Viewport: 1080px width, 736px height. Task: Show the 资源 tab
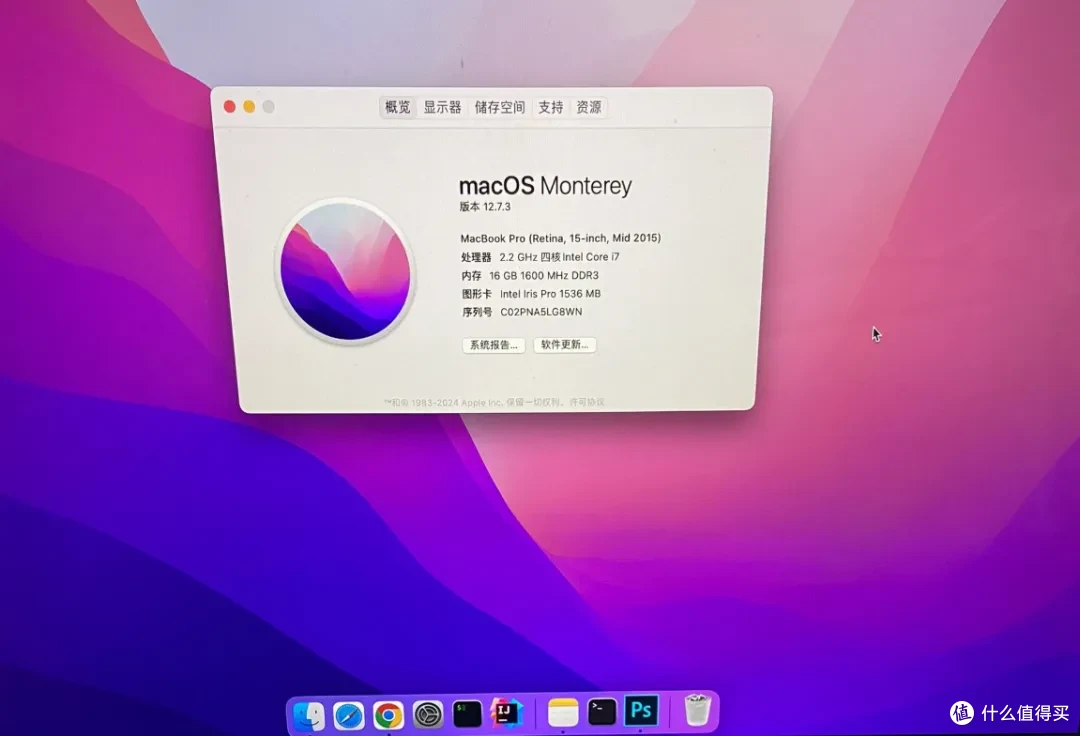pos(589,107)
